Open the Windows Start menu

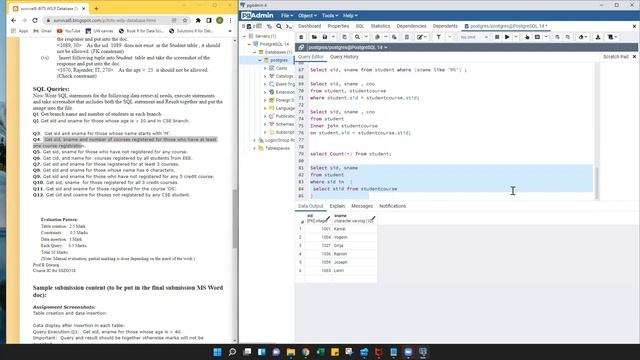coord(217,352)
